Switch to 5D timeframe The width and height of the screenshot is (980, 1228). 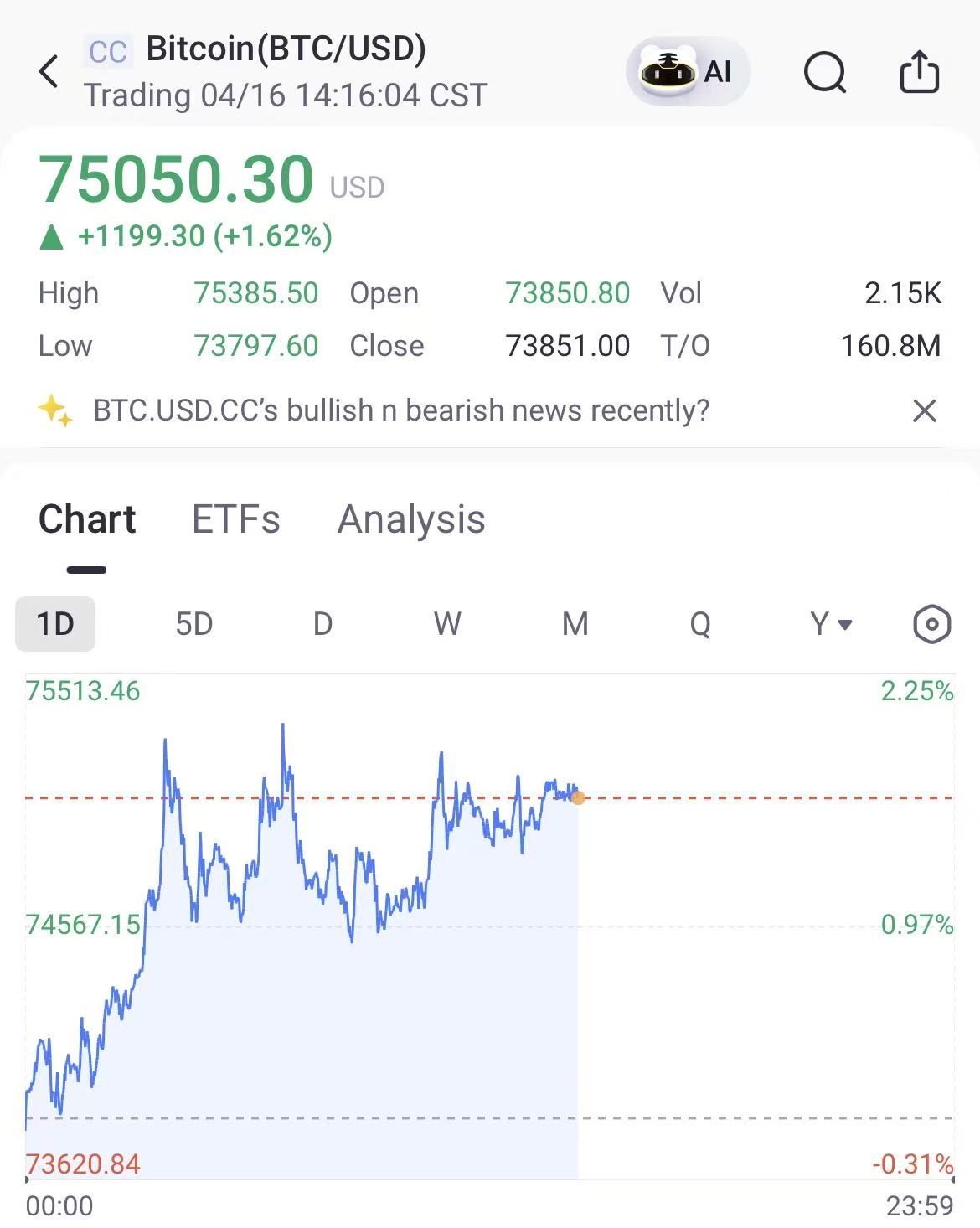click(x=193, y=624)
